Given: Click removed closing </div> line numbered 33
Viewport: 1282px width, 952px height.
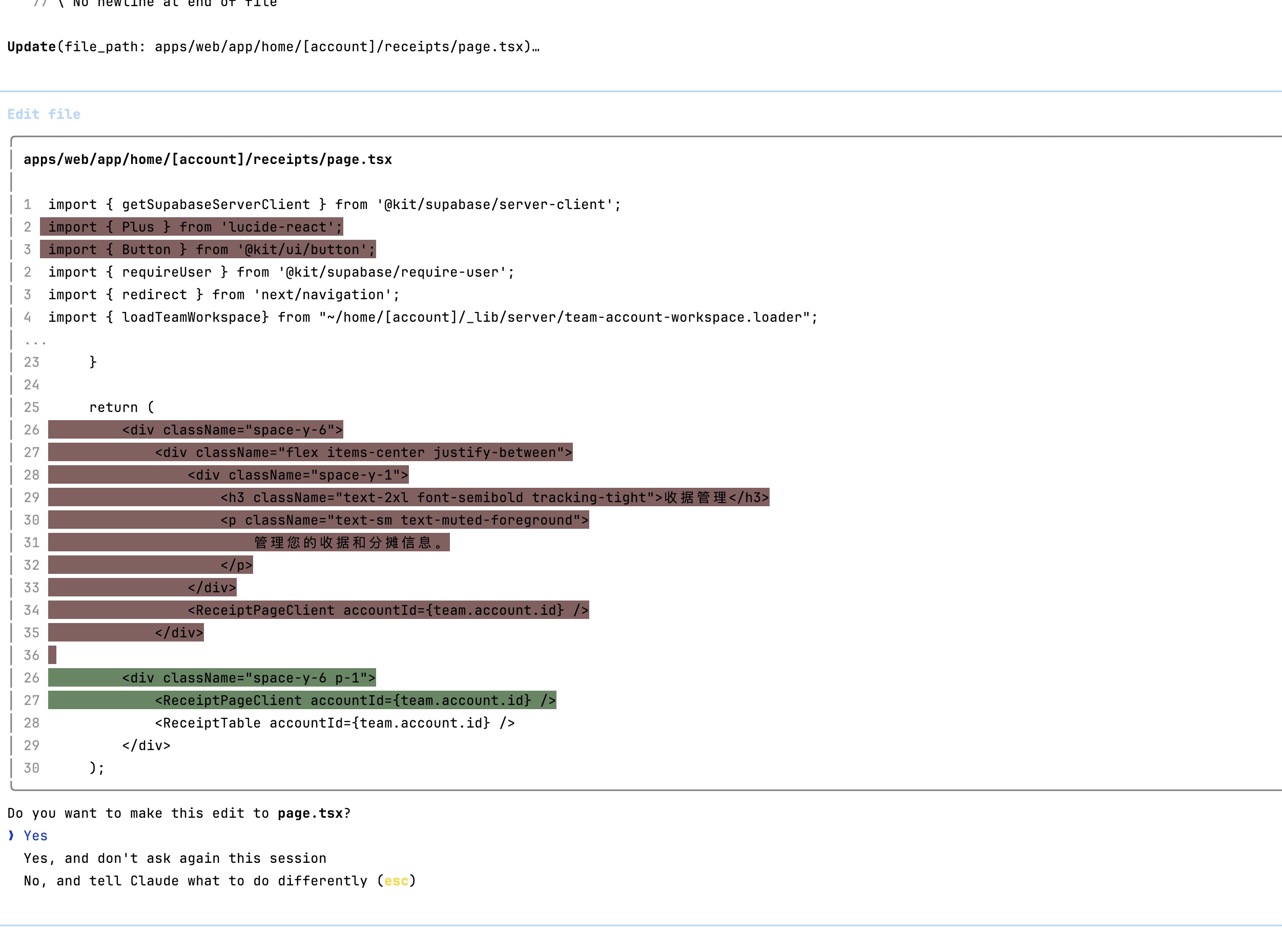Looking at the screenshot, I should [142, 588].
